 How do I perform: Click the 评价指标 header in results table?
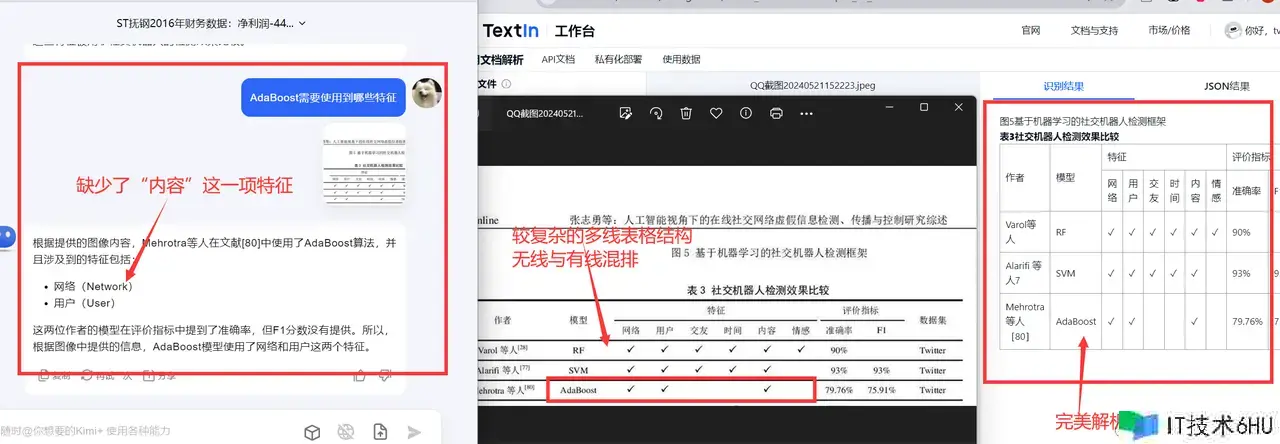point(1251,157)
